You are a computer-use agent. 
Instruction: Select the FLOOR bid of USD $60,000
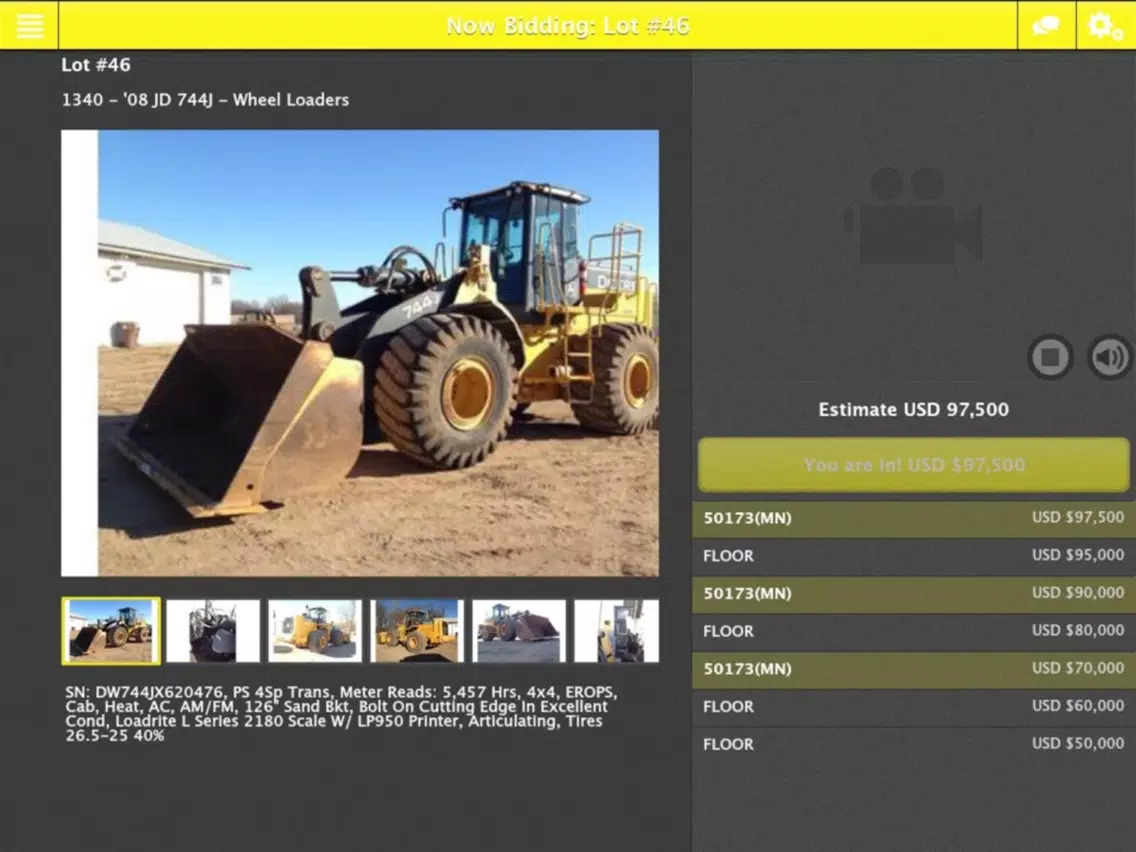[914, 706]
